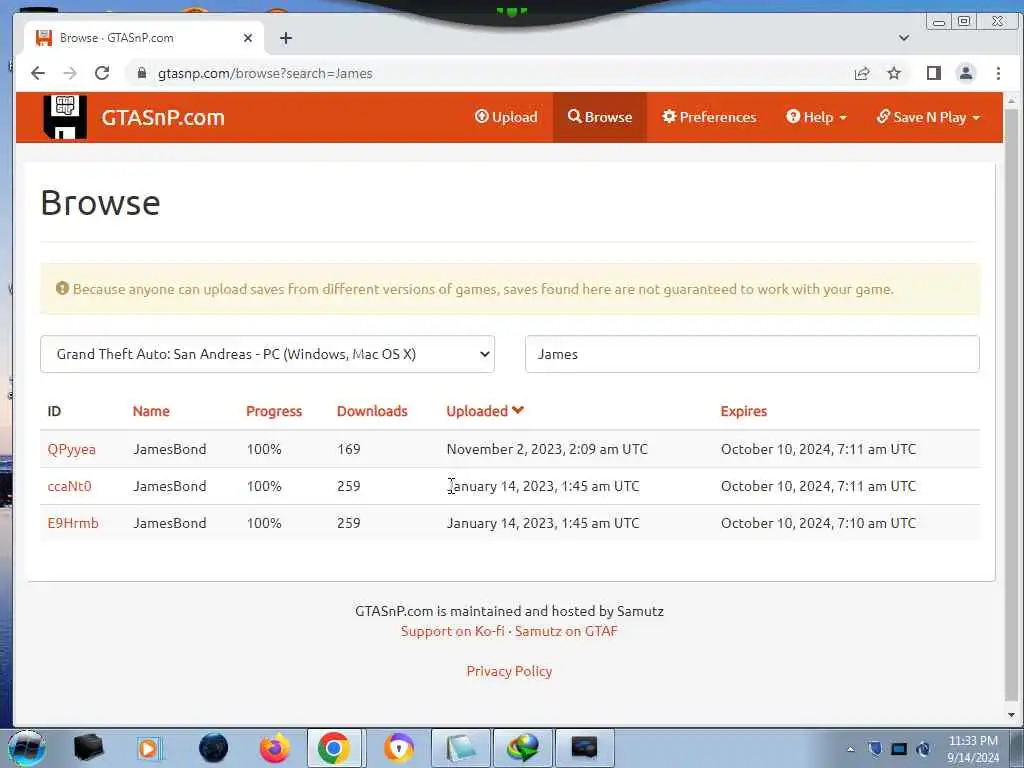Open the dark globe taskbar icon
Viewport: 1024px width, 768px height.
pos(213,748)
